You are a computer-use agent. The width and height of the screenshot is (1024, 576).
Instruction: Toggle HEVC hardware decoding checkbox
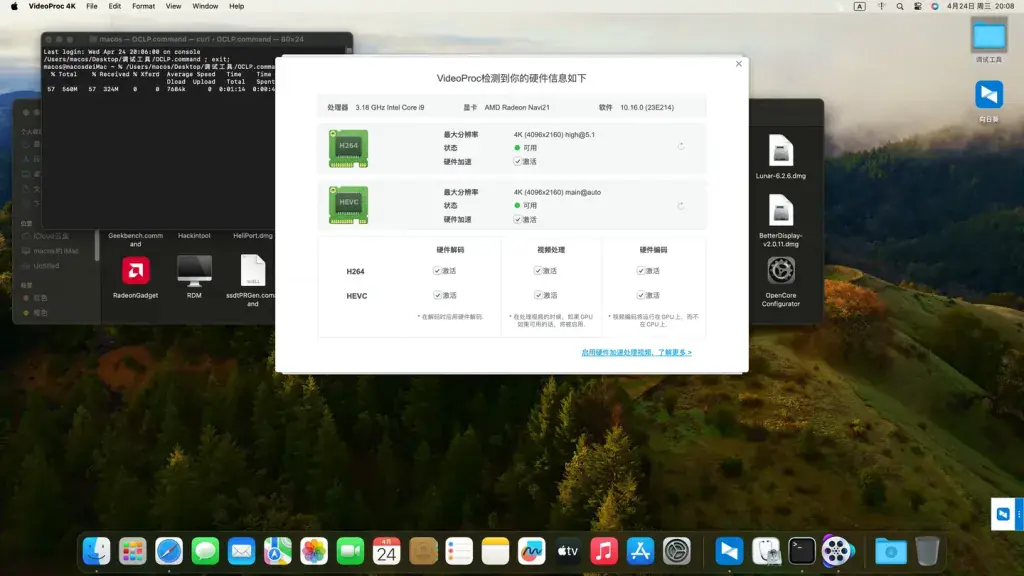[437, 295]
